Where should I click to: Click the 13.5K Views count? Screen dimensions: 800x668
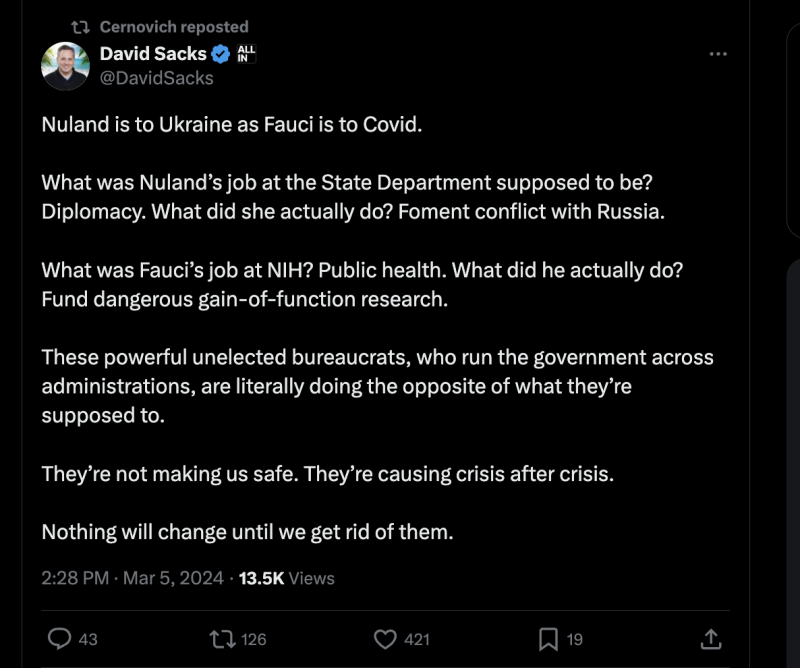287,578
